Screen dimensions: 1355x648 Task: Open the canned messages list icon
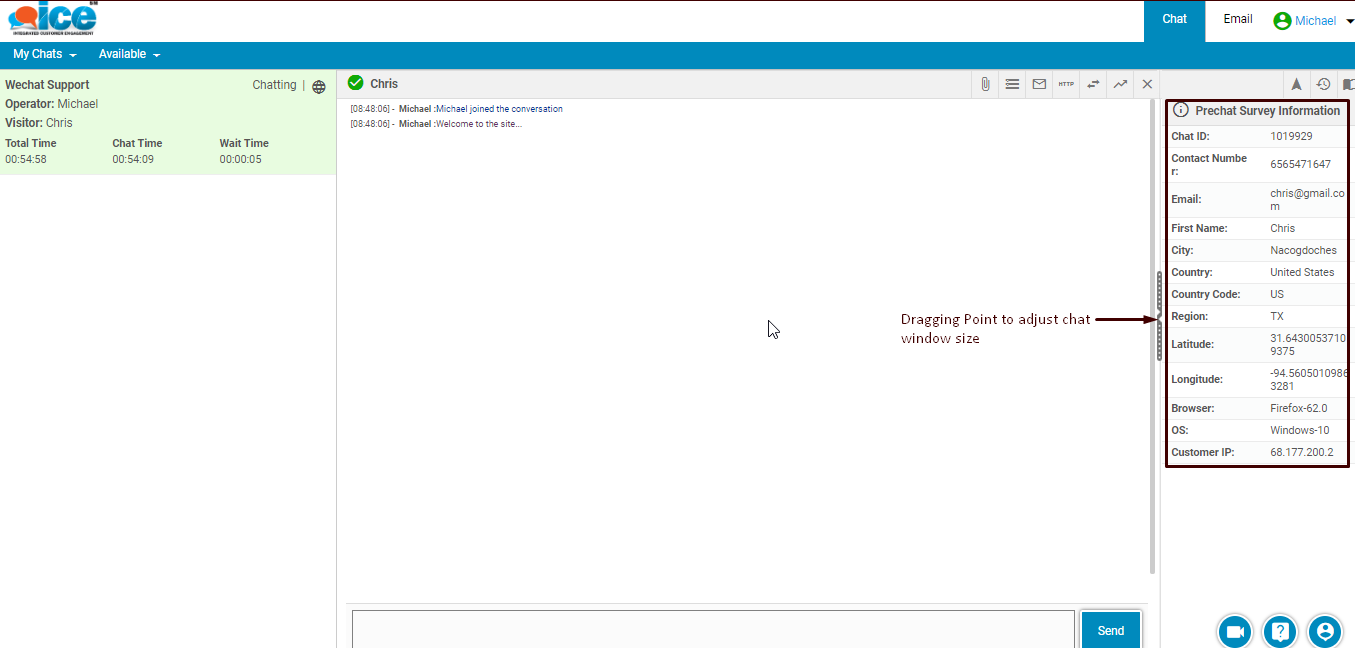click(1012, 84)
